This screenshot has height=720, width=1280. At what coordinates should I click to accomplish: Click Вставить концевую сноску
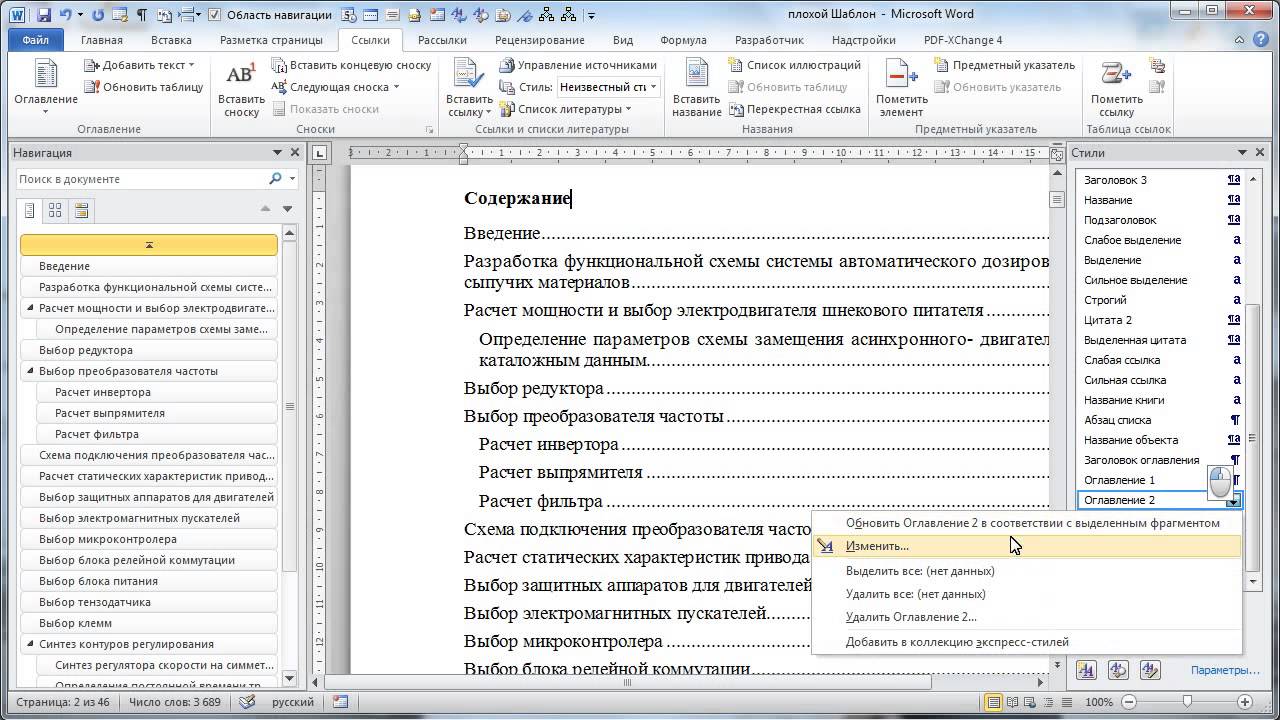[351, 65]
